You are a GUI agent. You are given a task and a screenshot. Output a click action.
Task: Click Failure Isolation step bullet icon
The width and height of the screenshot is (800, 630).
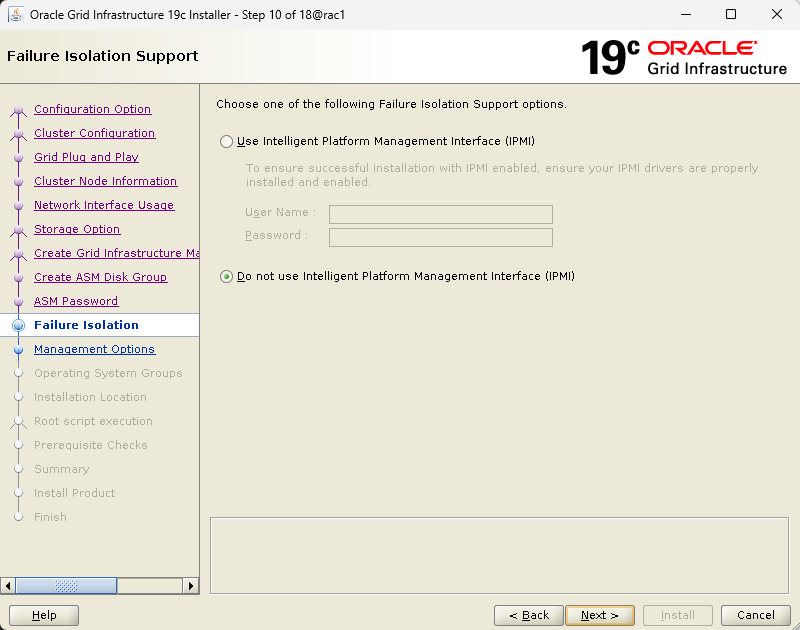18,325
